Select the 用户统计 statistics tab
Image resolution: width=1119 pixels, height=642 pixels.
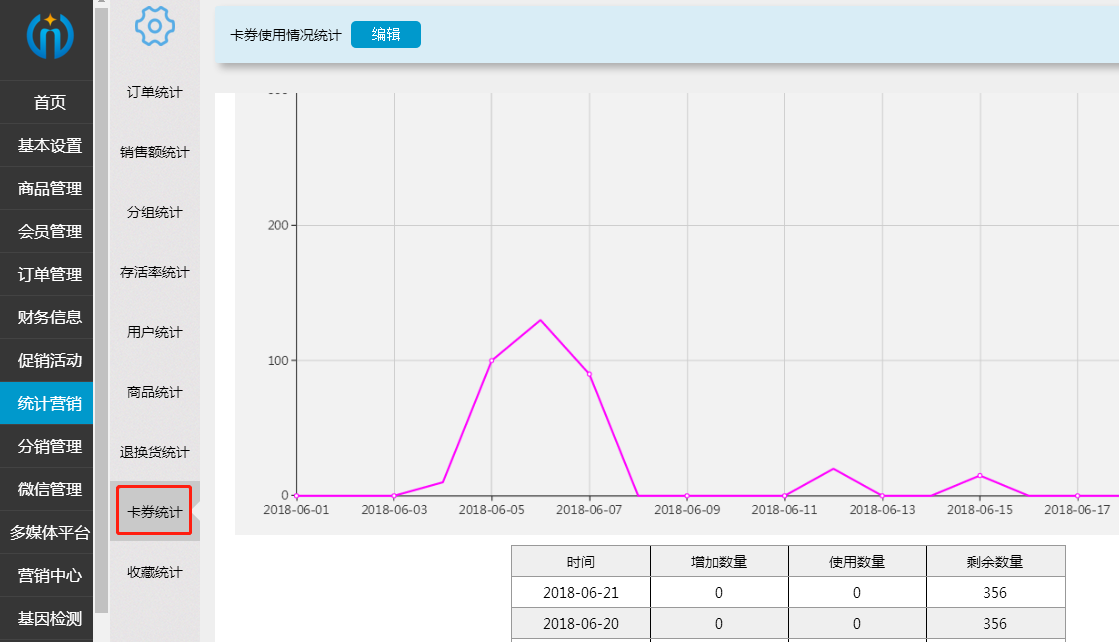(x=153, y=331)
